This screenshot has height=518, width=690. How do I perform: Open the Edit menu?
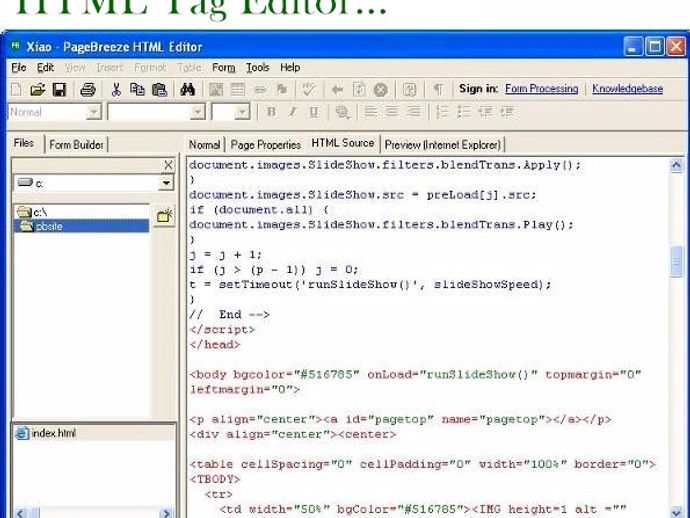[x=45, y=67]
